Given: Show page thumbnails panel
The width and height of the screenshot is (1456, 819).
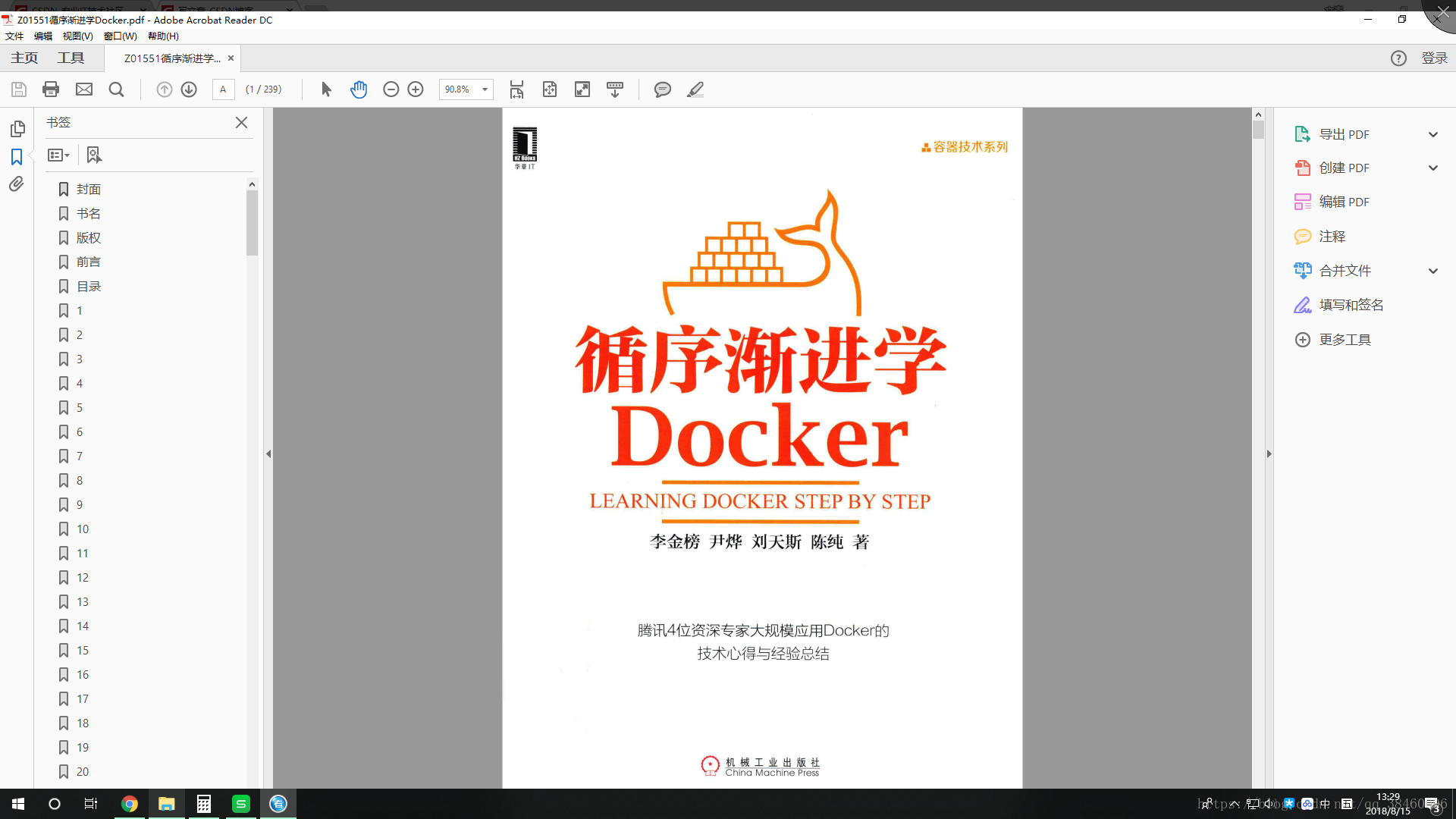Looking at the screenshot, I should click(x=17, y=129).
